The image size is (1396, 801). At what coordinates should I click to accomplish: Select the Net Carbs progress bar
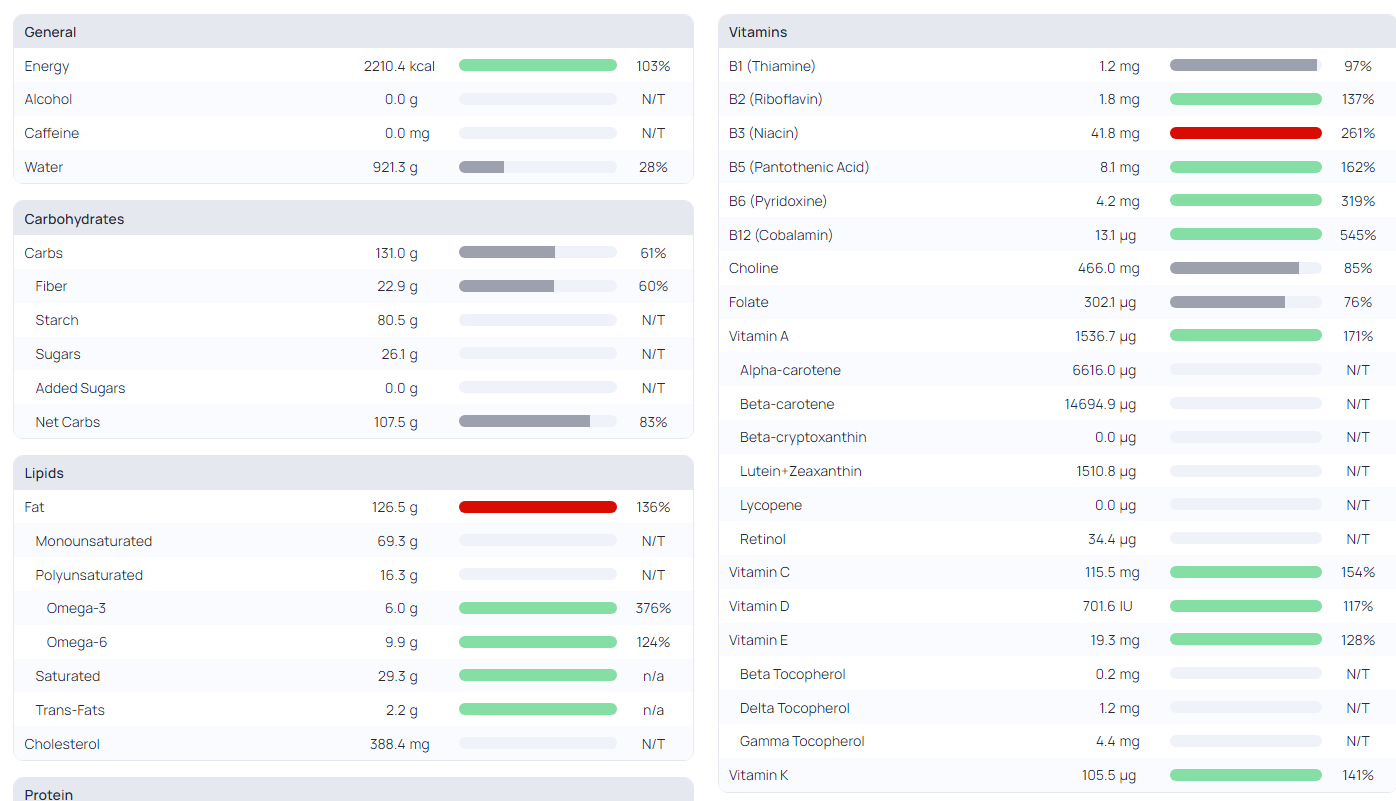(x=538, y=422)
